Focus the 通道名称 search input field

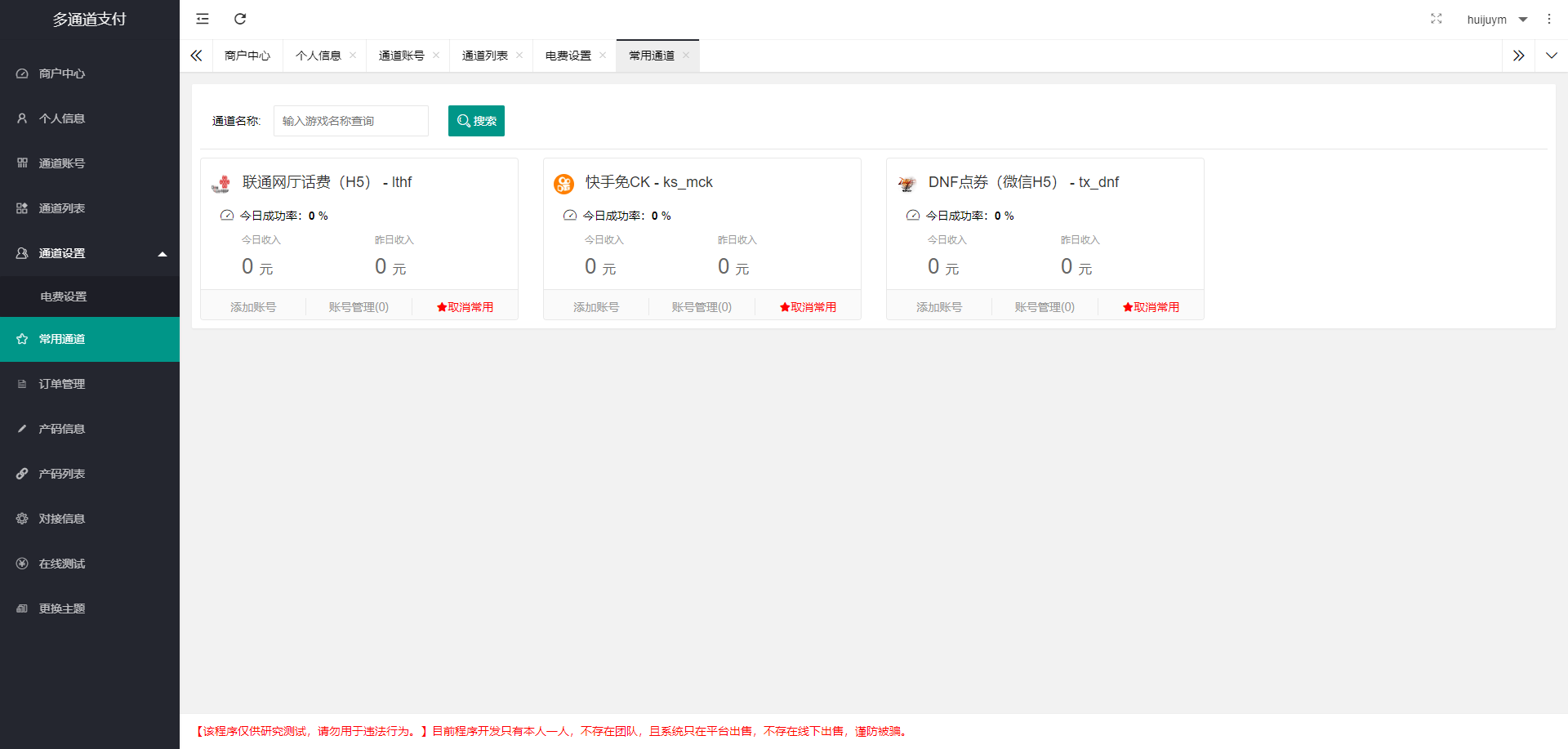[x=351, y=121]
